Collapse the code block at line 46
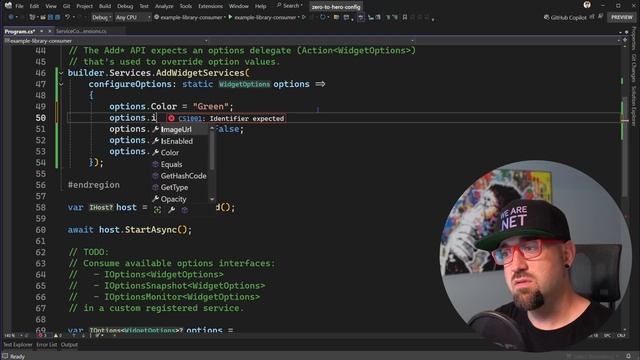This screenshot has width=640, height=360. (61, 73)
